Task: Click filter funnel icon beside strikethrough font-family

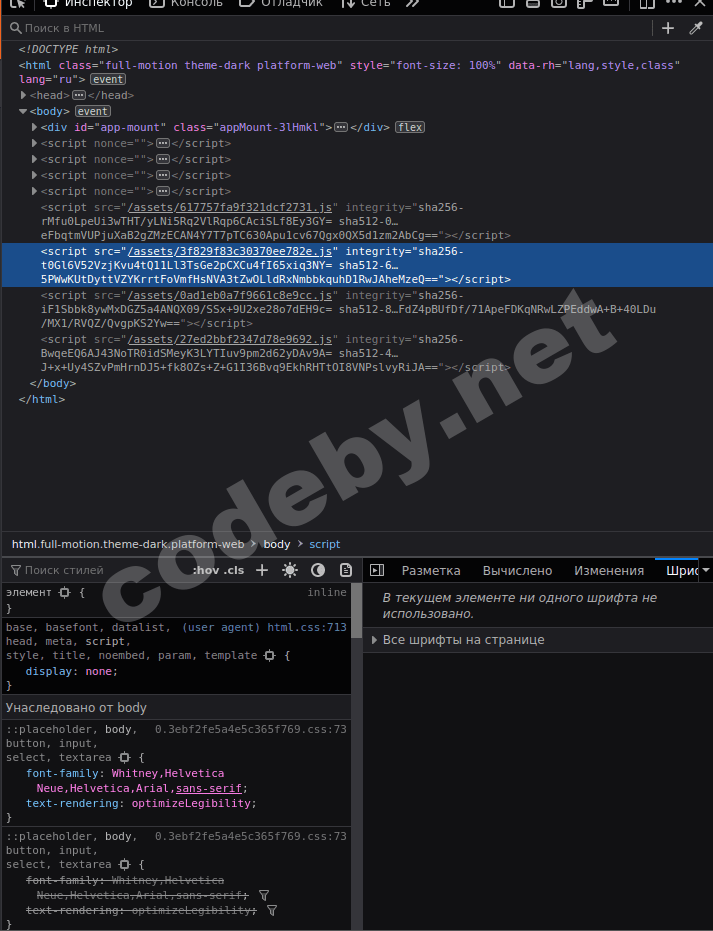Action: pyautogui.click(x=264, y=895)
